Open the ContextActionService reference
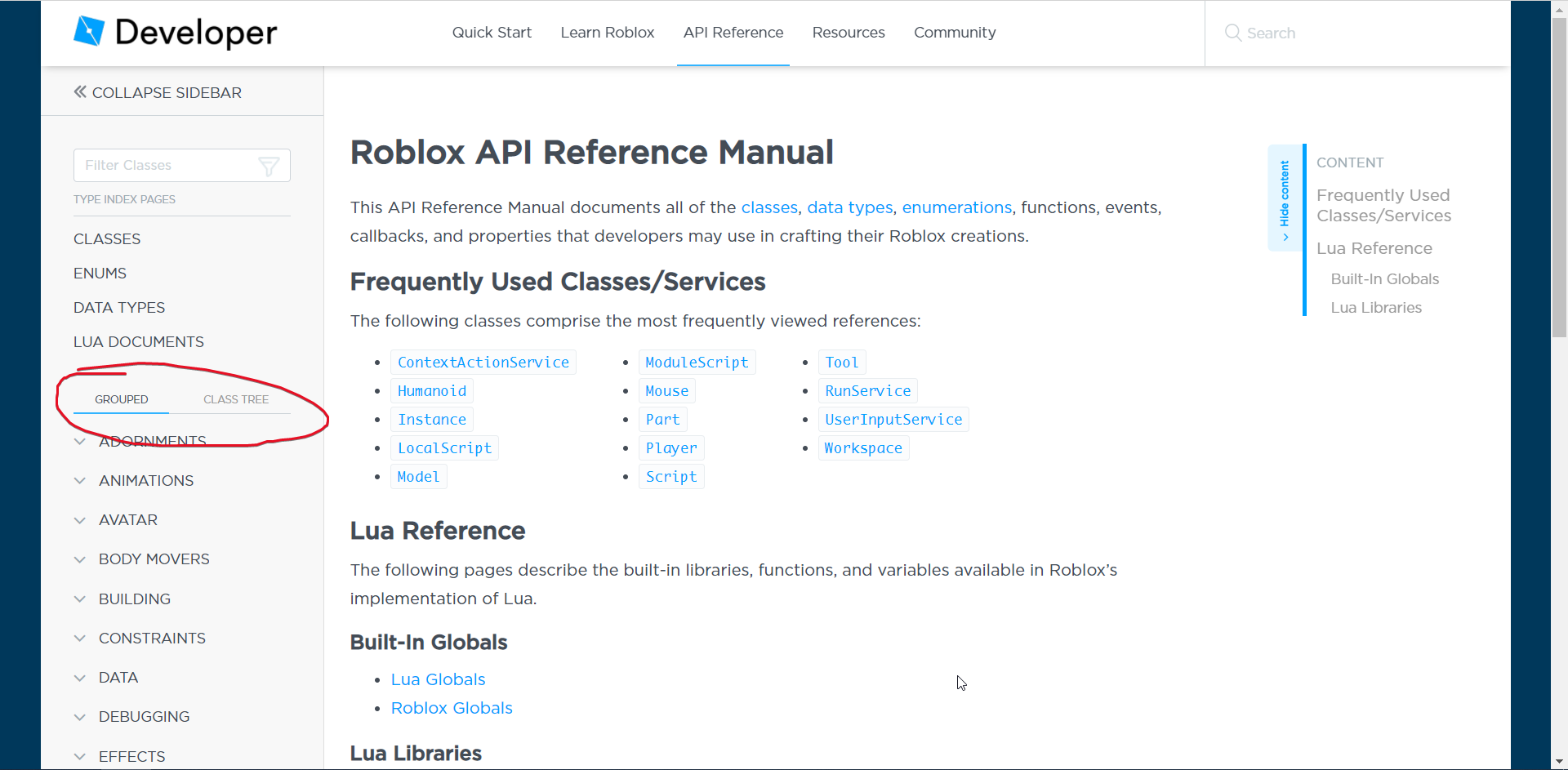The image size is (1568, 770). pos(483,363)
